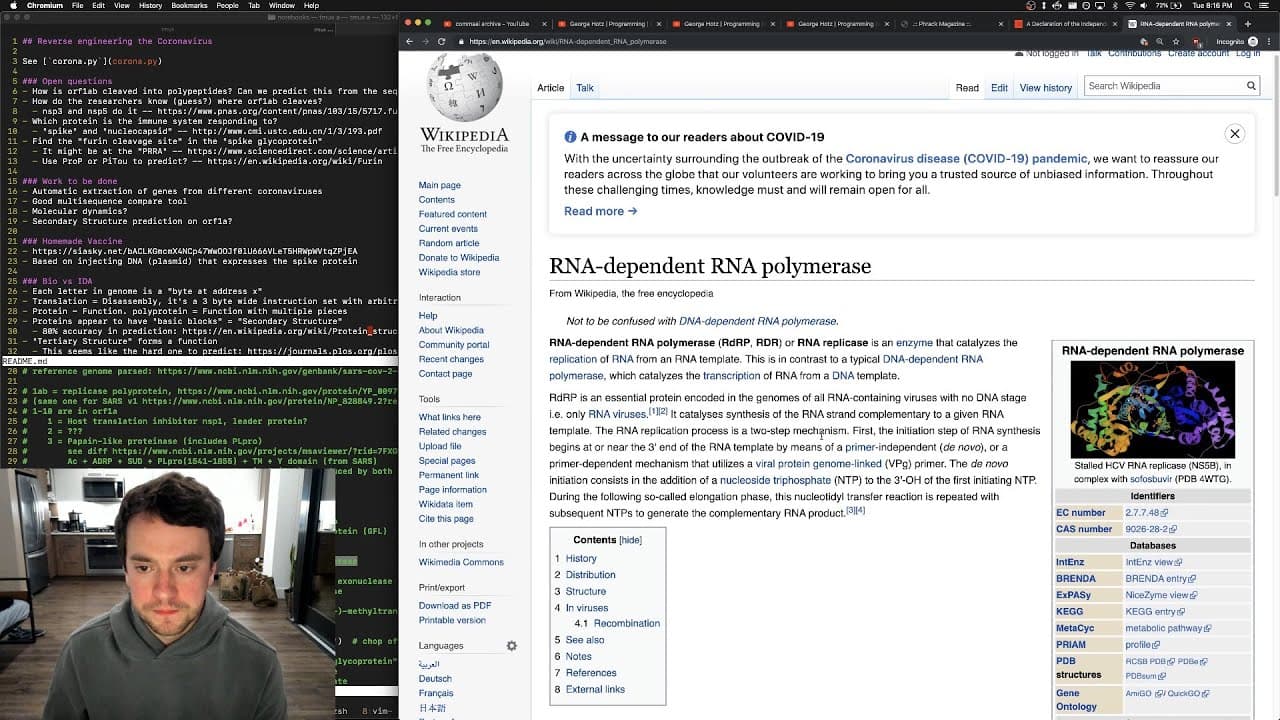Screen dimensions: 1280x720
Task: Click the browser address bar URL
Action: (567, 42)
